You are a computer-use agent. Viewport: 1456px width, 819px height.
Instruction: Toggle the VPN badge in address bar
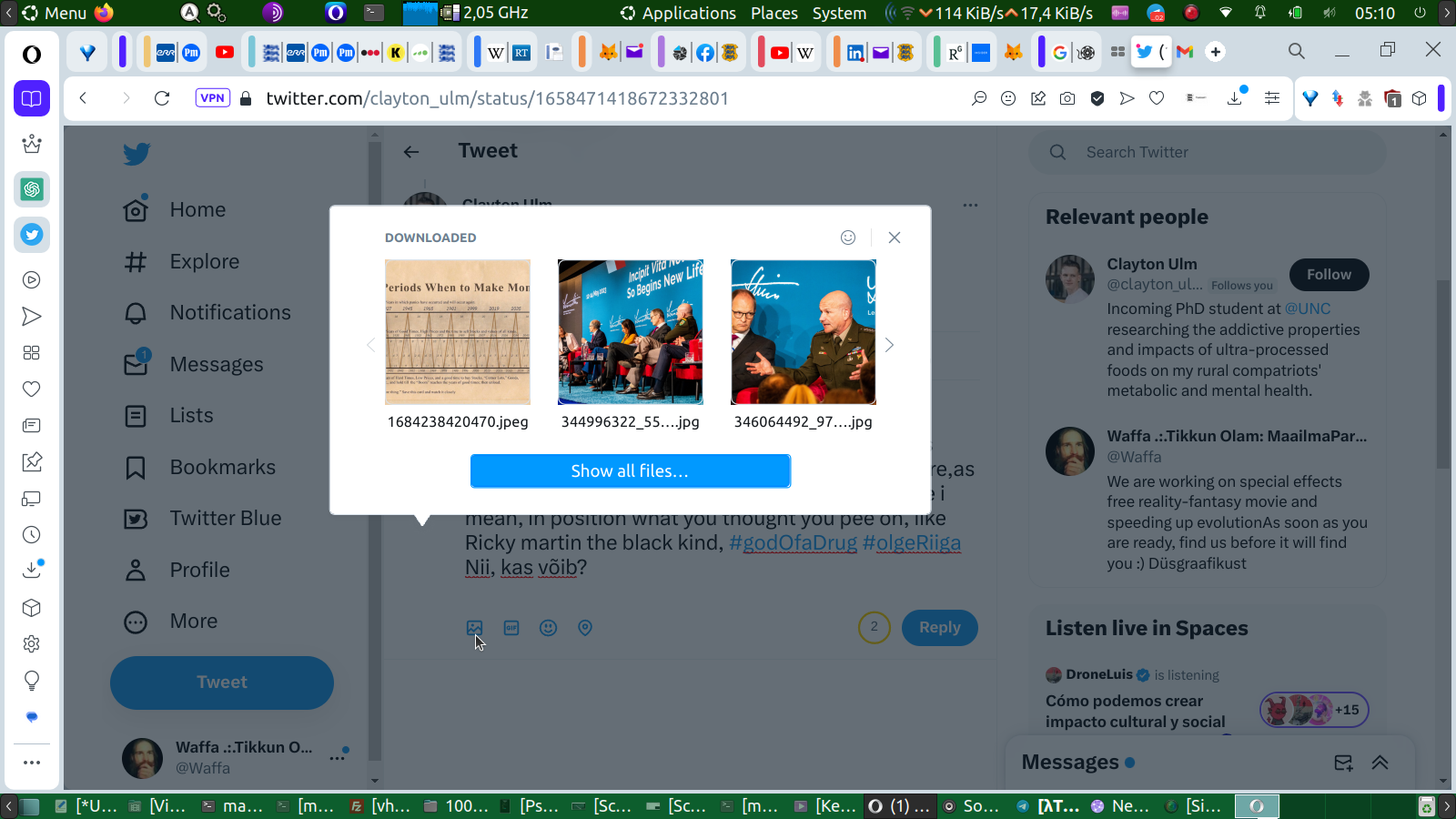212,98
